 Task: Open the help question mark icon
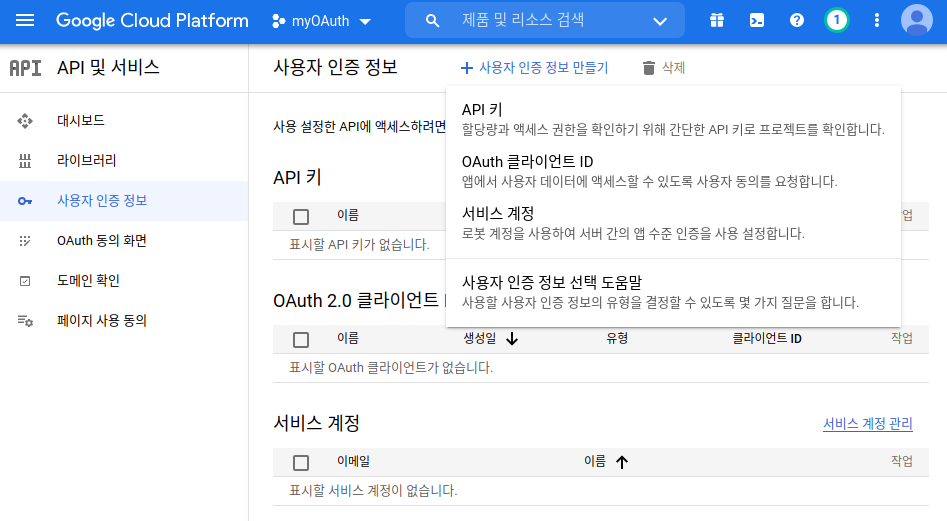point(797,21)
